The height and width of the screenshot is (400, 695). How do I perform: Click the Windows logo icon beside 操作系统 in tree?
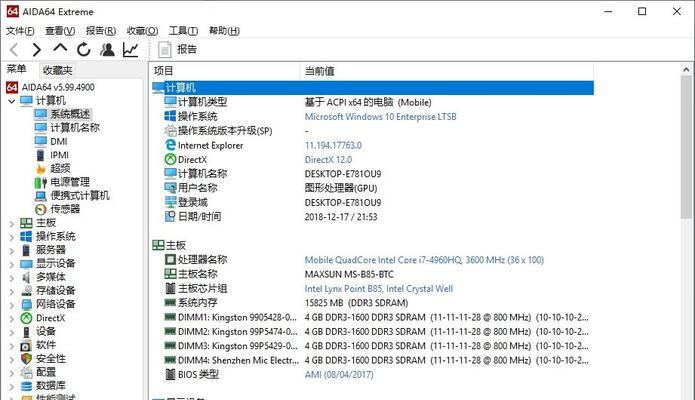[26, 236]
